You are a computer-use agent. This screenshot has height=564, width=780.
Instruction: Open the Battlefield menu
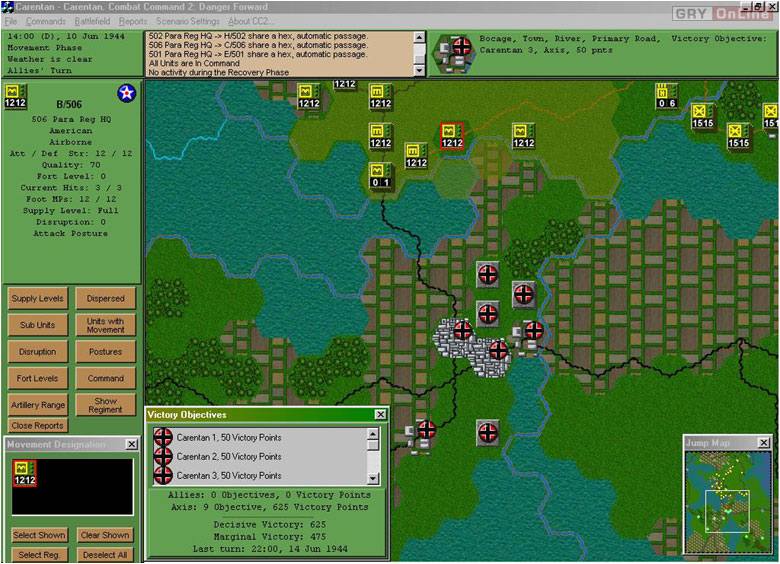[93, 21]
